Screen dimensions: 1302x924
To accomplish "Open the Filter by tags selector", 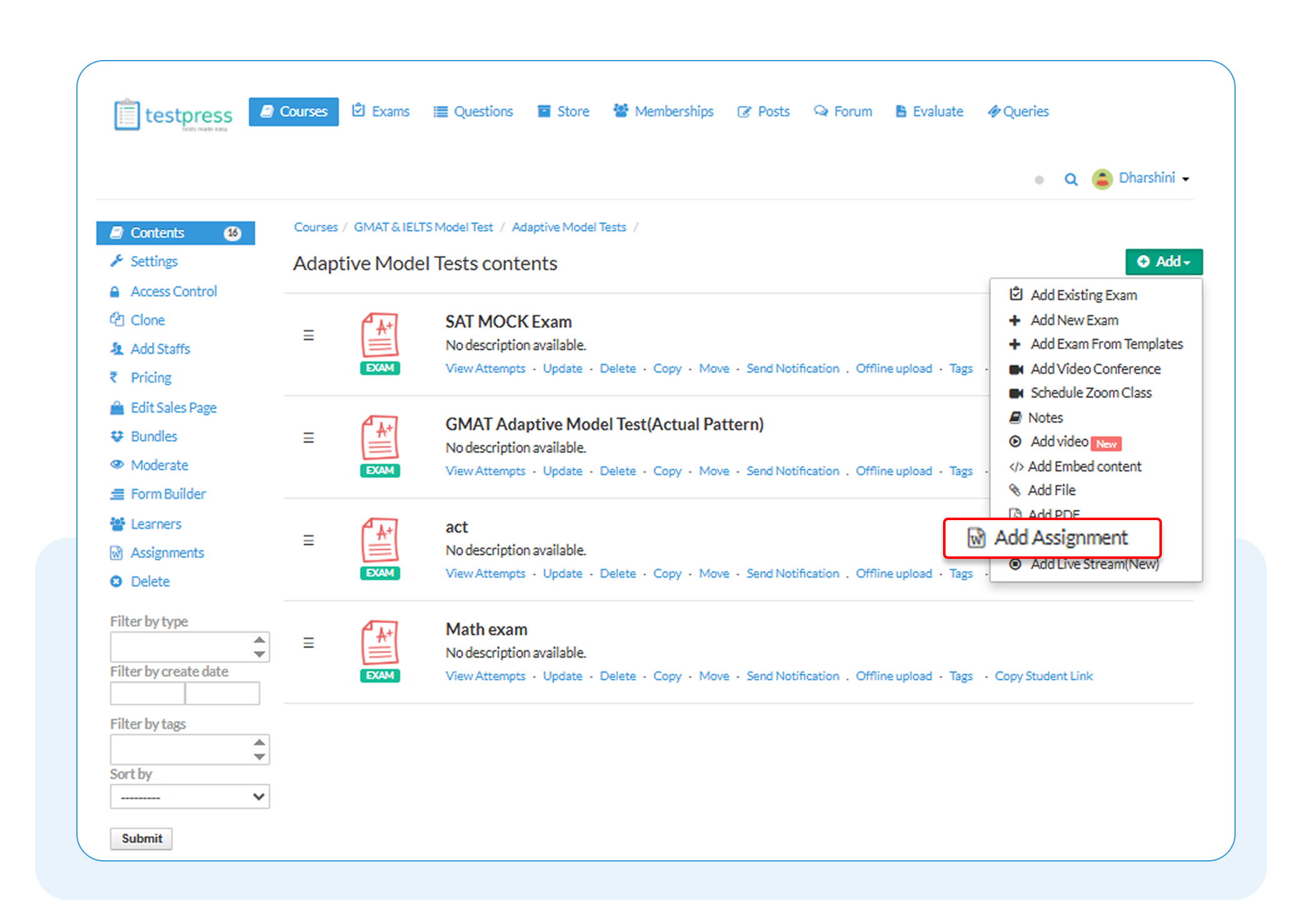I will coord(189,749).
